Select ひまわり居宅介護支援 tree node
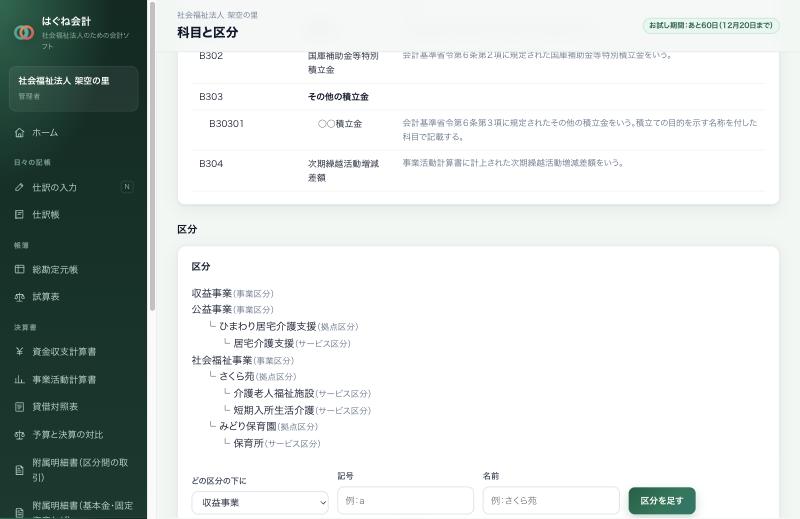This screenshot has height=519, width=800. click(x=268, y=326)
